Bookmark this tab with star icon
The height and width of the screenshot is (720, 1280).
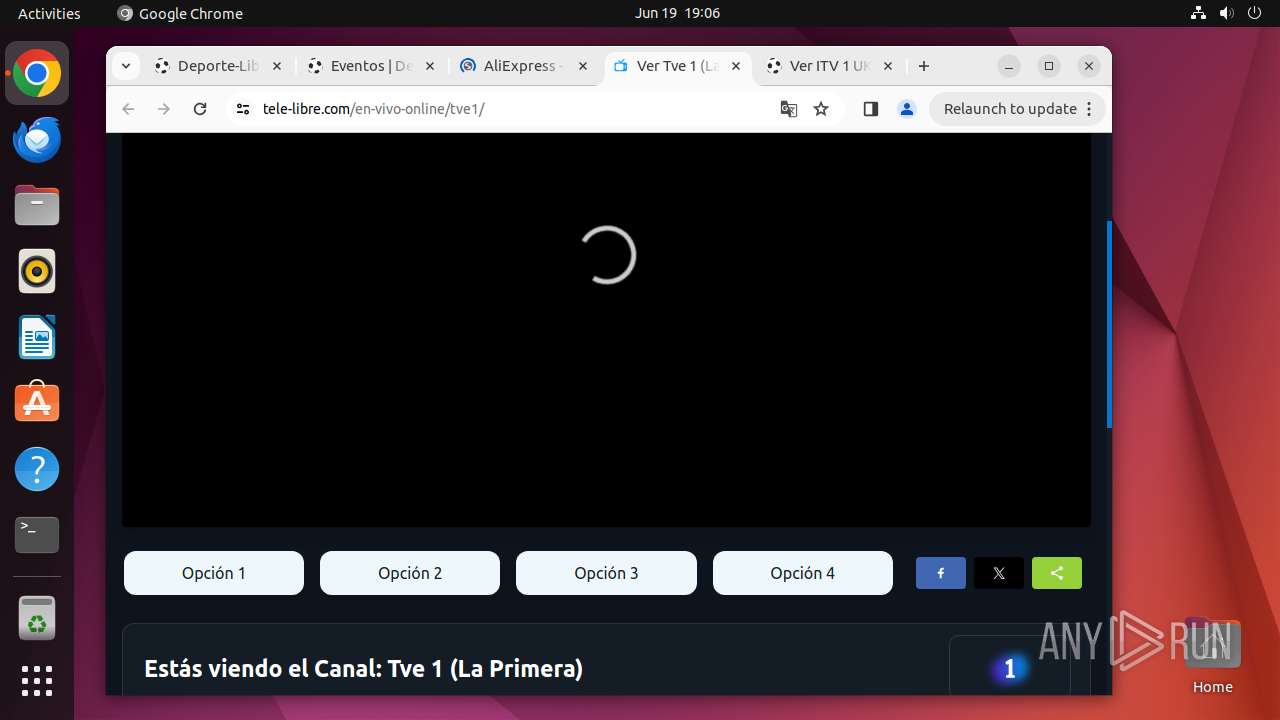[821, 109]
